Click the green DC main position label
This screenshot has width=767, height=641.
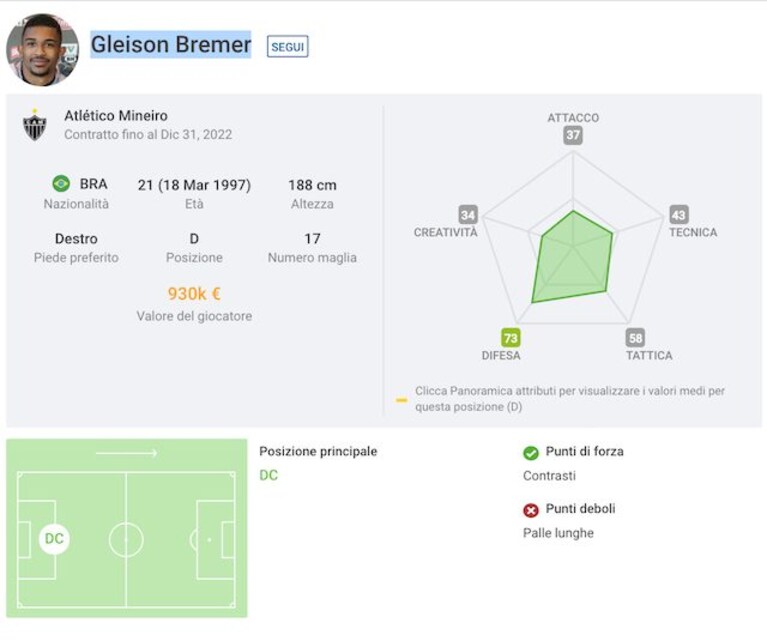click(x=269, y=475)
